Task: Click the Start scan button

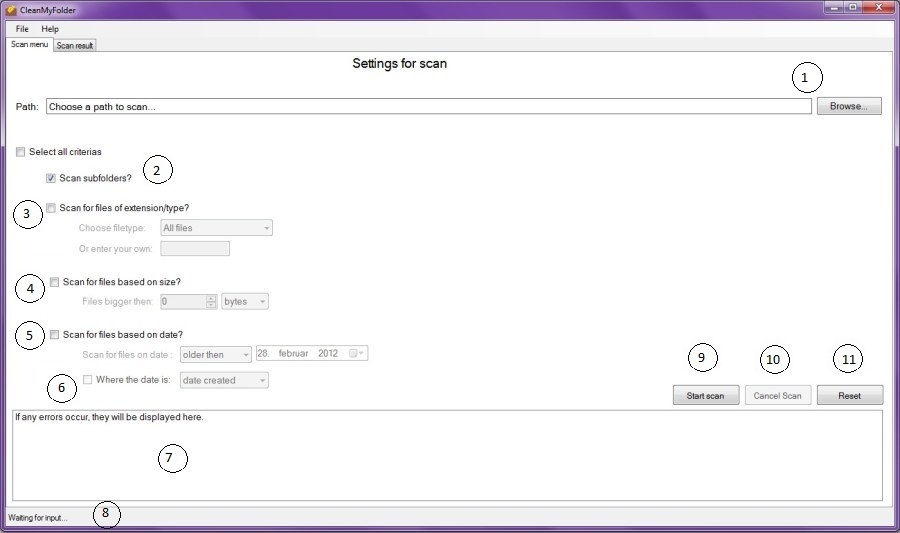Action: tap(705, 395)
